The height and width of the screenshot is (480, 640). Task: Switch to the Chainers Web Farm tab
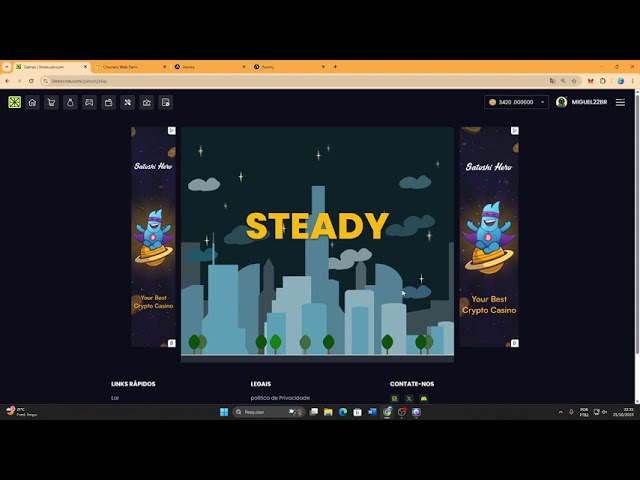[125, 66]
